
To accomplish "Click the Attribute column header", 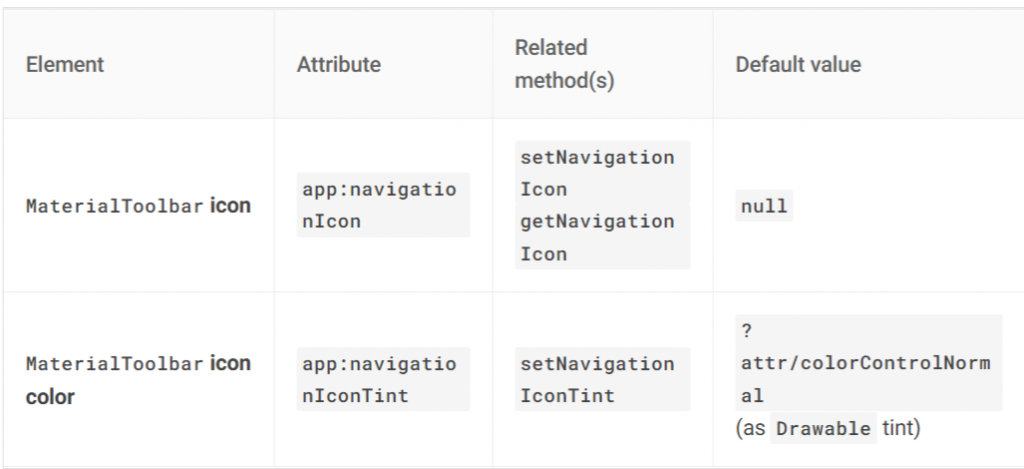I will [x=338, y=64].
